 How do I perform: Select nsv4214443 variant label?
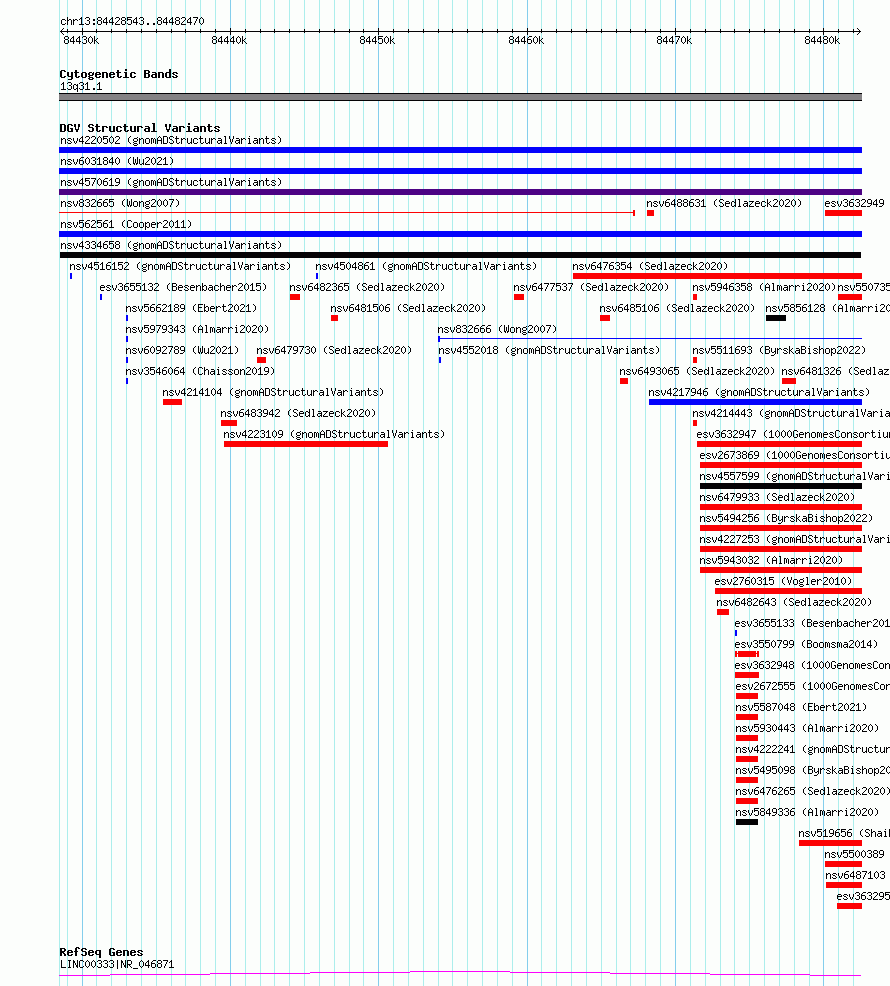pyautogui.click(x=791, y=413)
